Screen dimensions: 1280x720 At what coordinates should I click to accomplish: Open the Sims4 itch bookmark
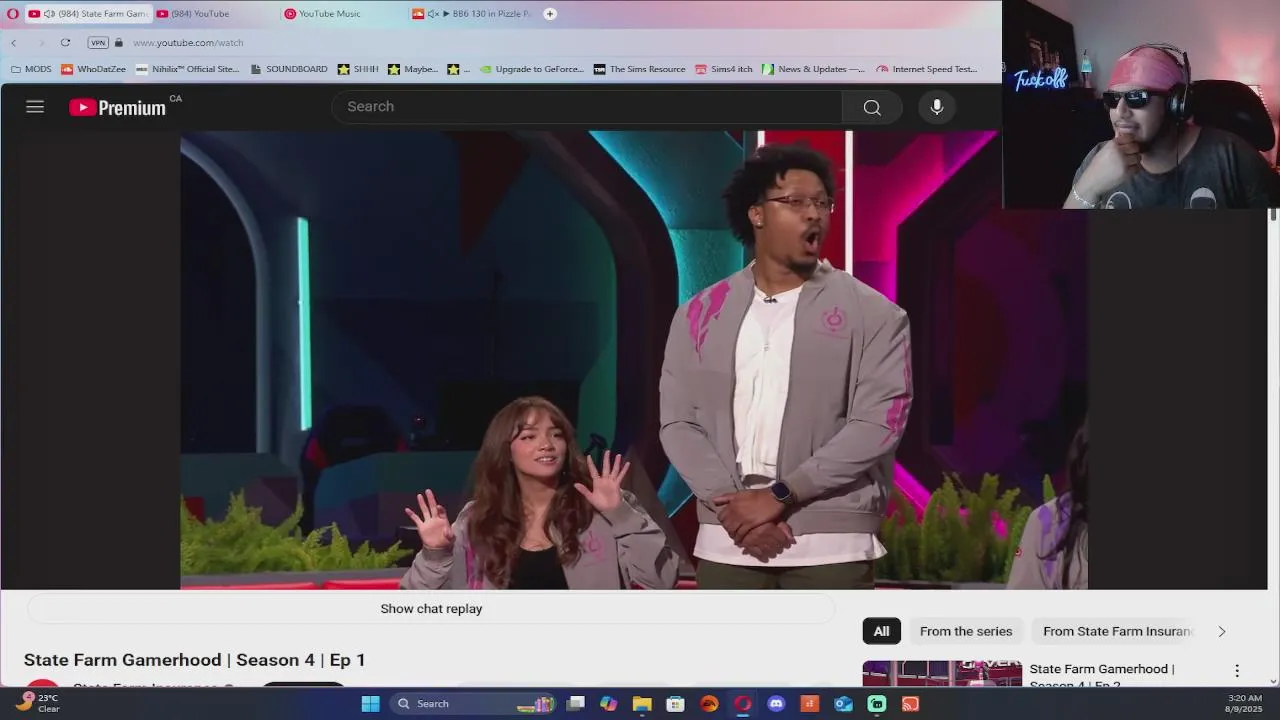point(724,69)
